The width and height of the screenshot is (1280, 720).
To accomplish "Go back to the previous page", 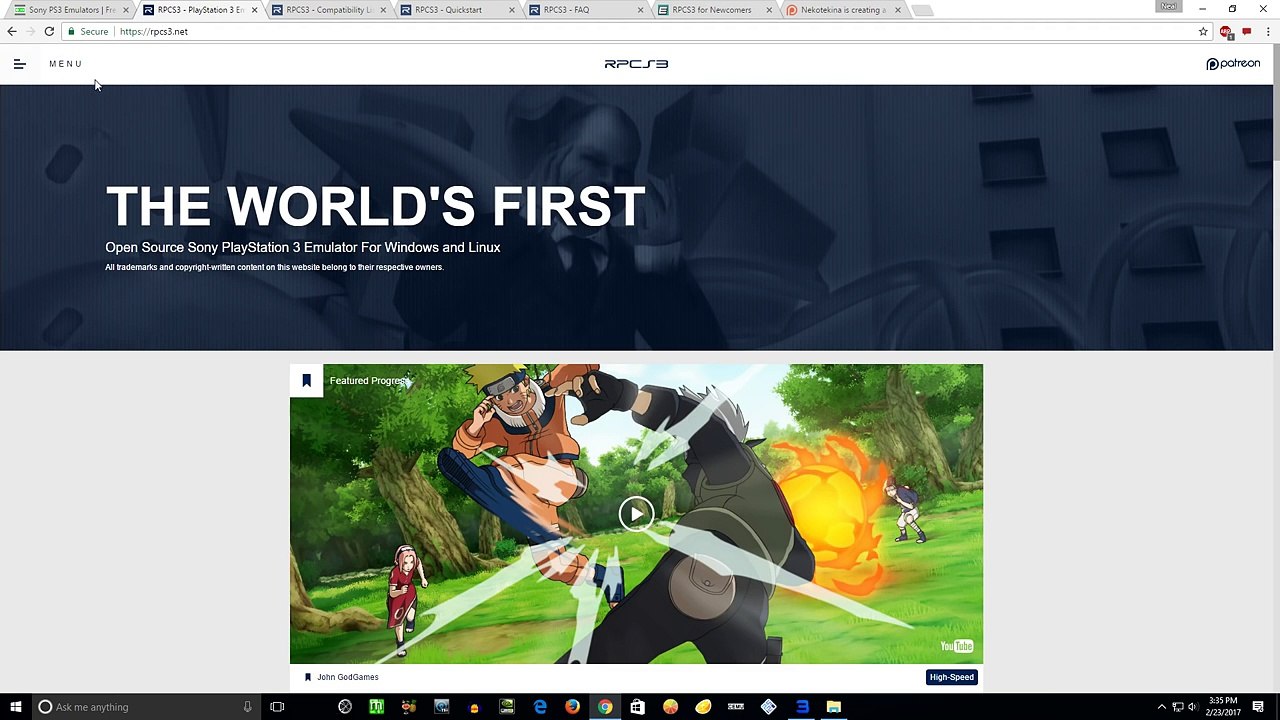I will point(12,32).
